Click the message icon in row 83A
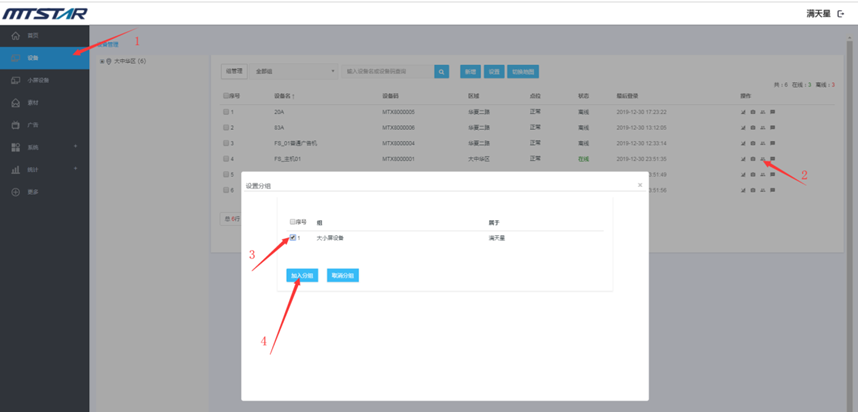This screenshot has width=858, height=412. pyautogui.click(x=773, y=128)
